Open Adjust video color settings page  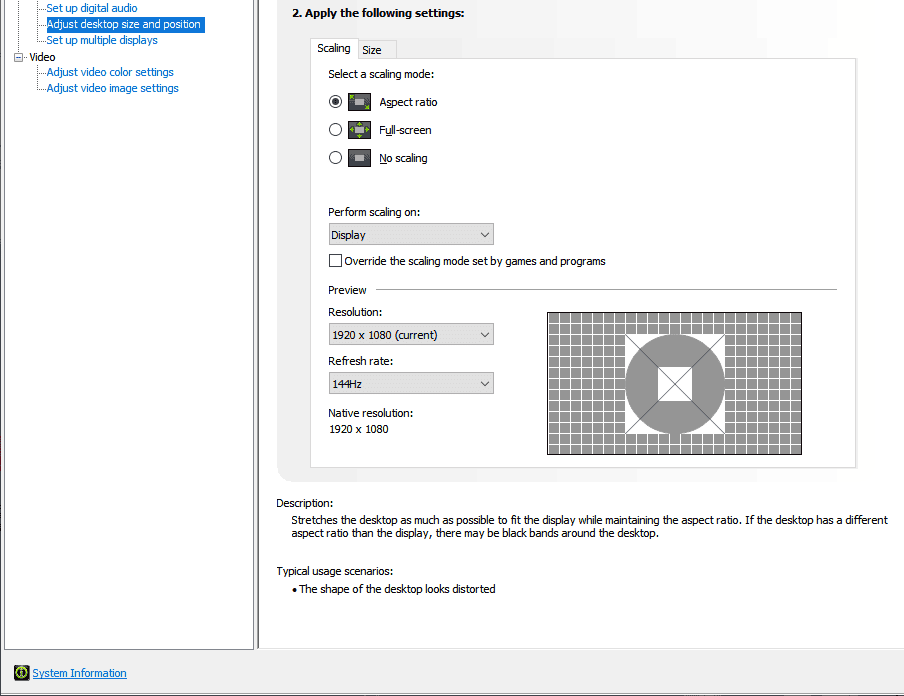(x=110, y=72)
